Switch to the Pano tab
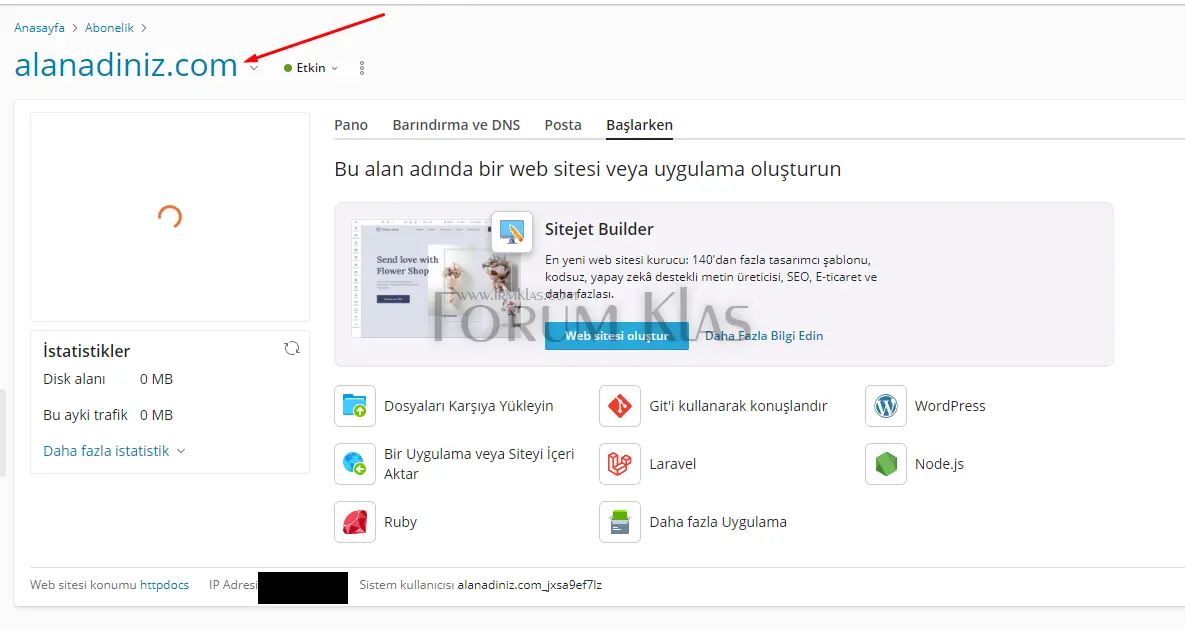This screenshot has height=629, width=1185. click(x=351, y=125)
